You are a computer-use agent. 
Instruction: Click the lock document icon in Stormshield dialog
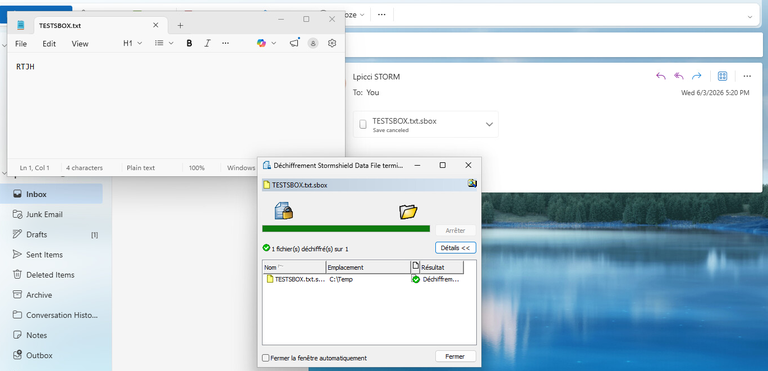pyautogui.click(x=284, y=211)
